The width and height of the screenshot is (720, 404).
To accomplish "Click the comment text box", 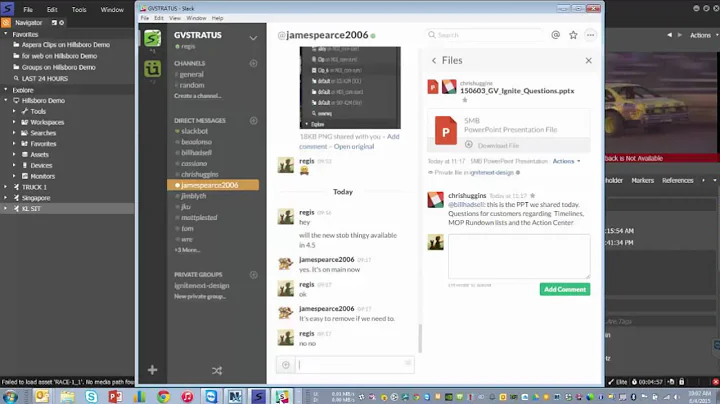I will [519, 256].
